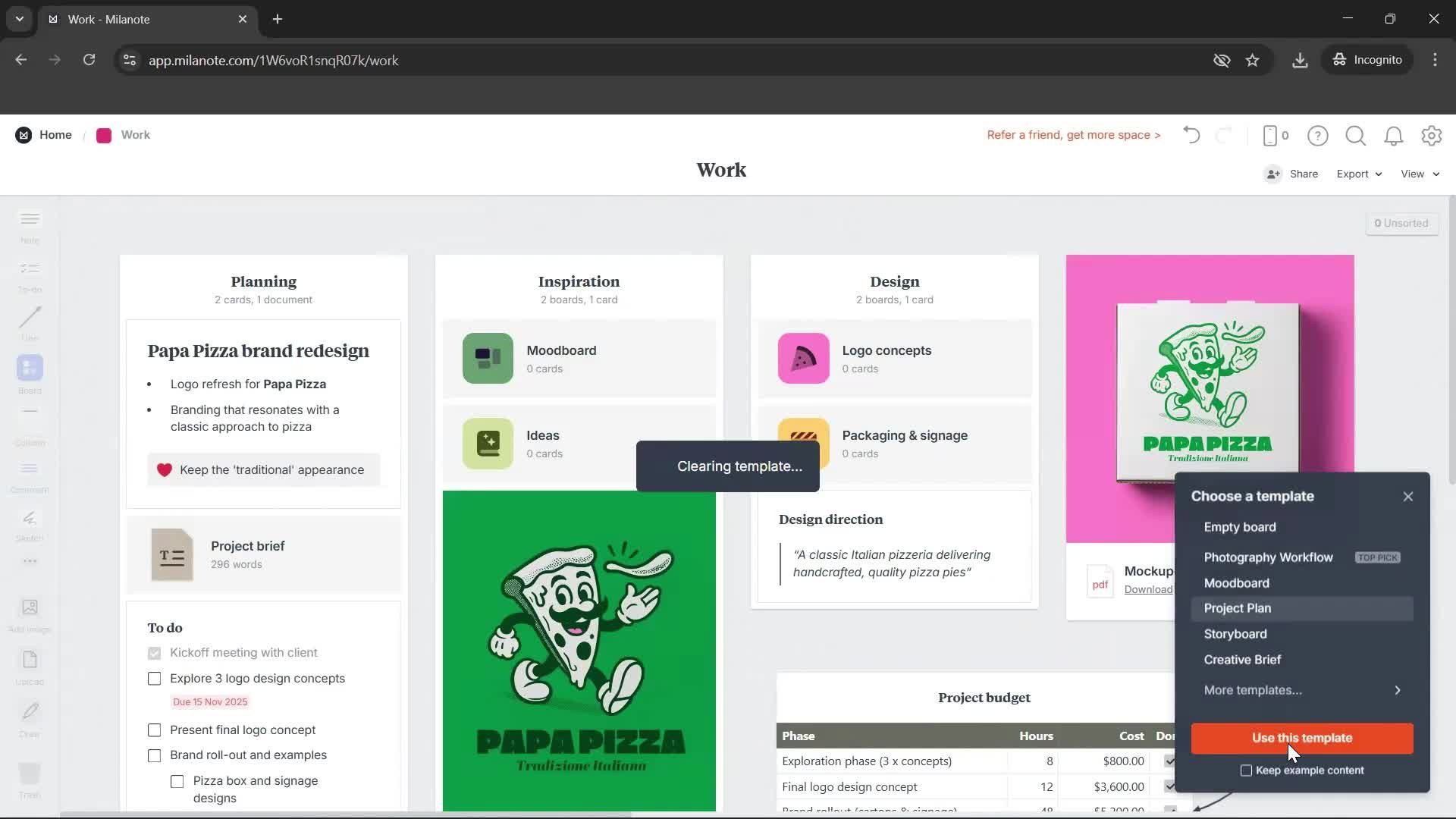The image size is (1456, 819).
Task: Click undo in the top toolbar
Action: (1191, 135)
